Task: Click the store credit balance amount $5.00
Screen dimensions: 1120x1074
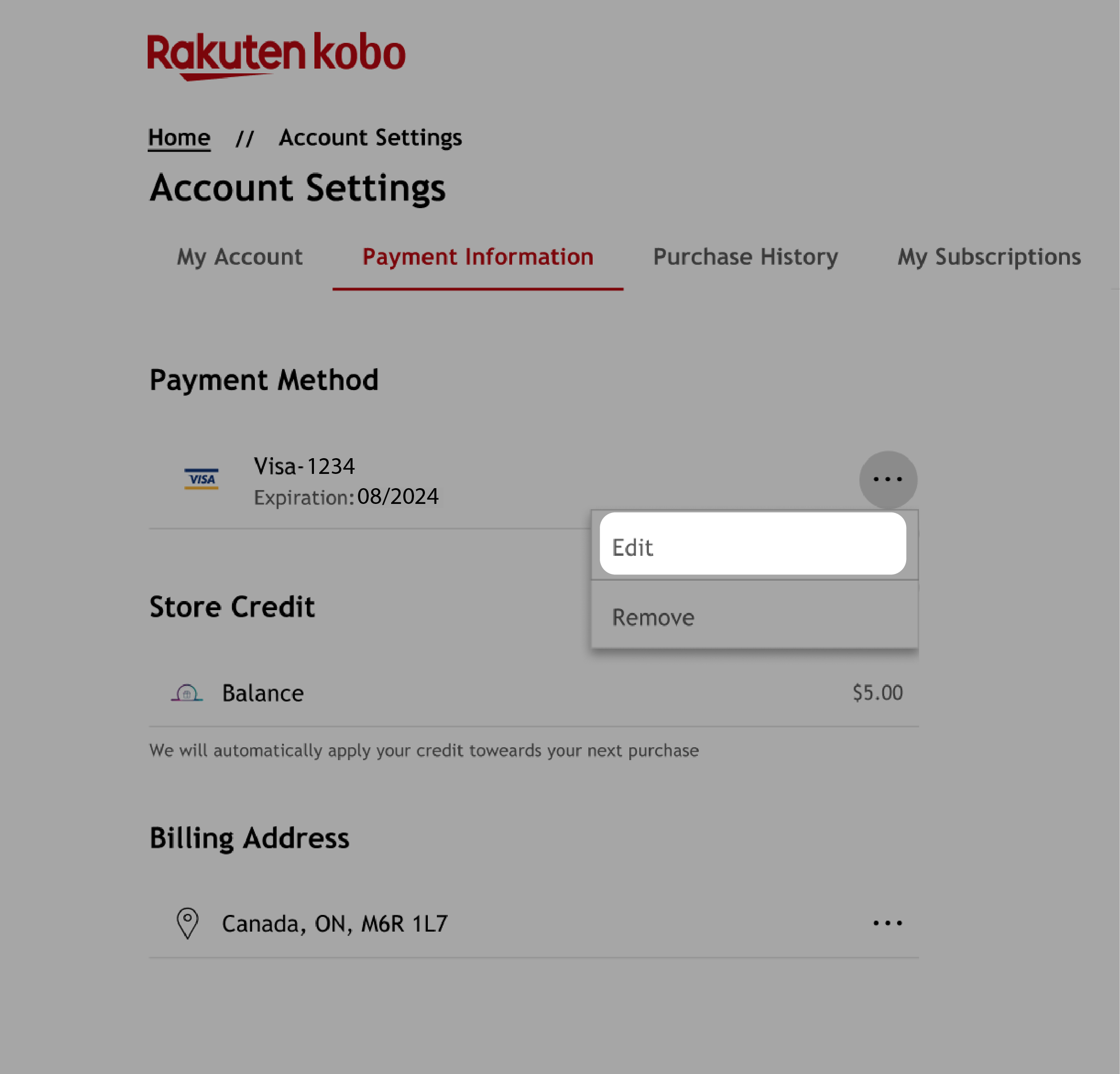Action: (x=877, y=693)
